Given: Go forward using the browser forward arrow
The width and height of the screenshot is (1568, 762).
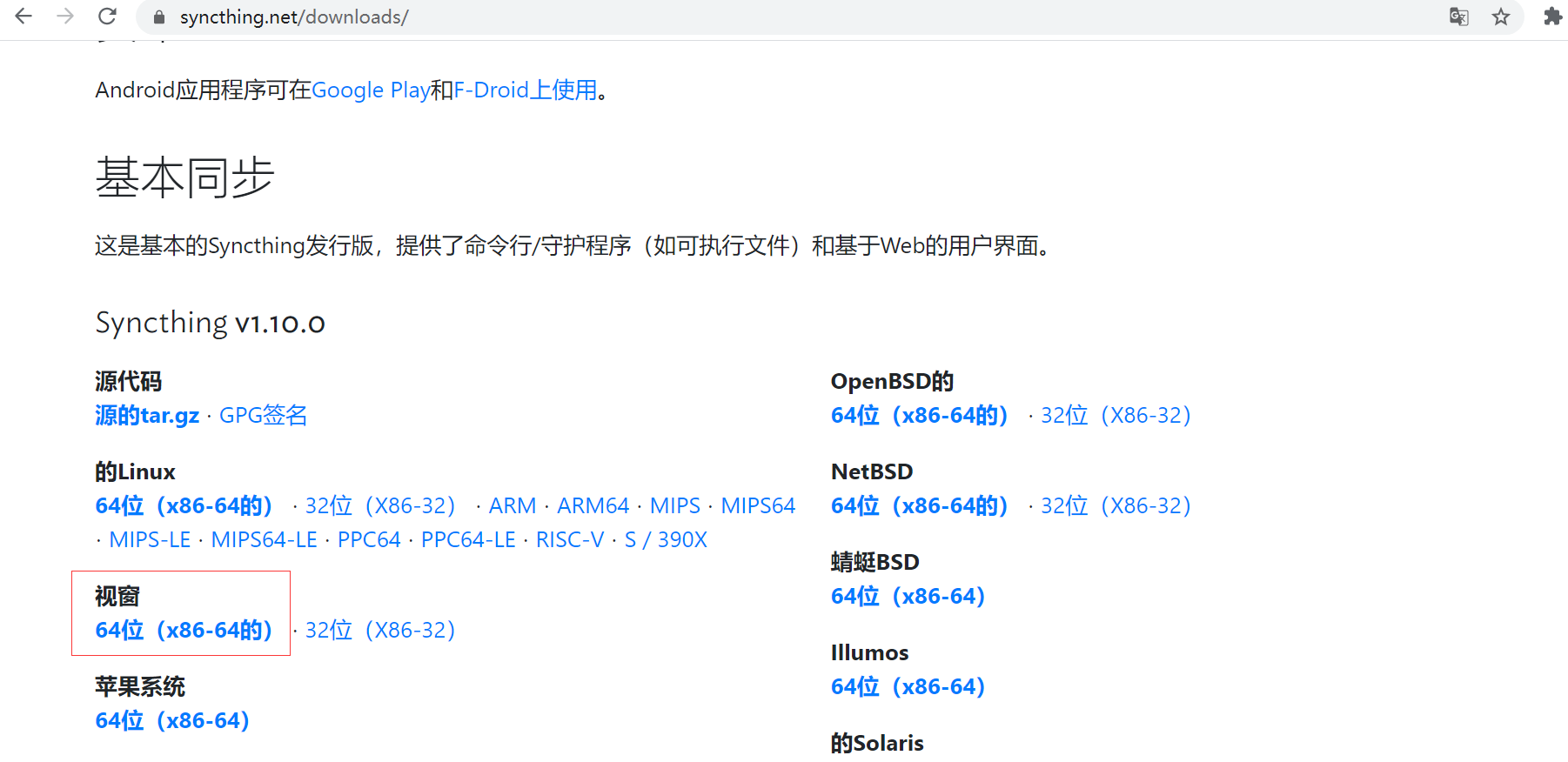Looking at the screenshot, I should click(x=65, y=17).
